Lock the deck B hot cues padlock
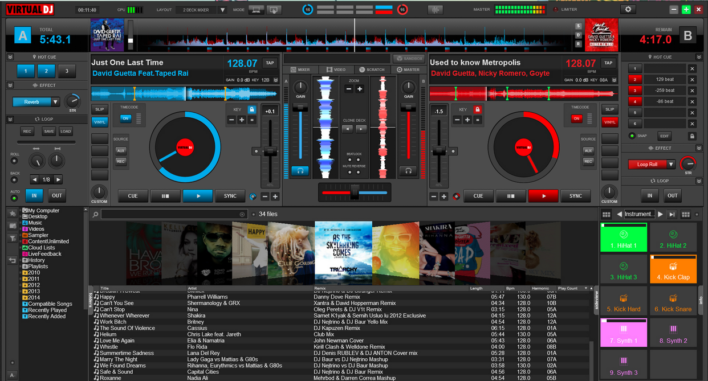 click(692, 136)
